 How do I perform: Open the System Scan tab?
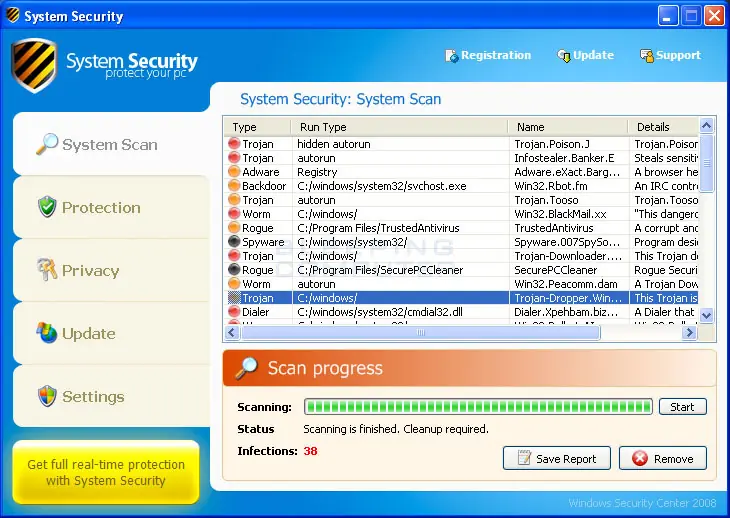pos(111,144)
